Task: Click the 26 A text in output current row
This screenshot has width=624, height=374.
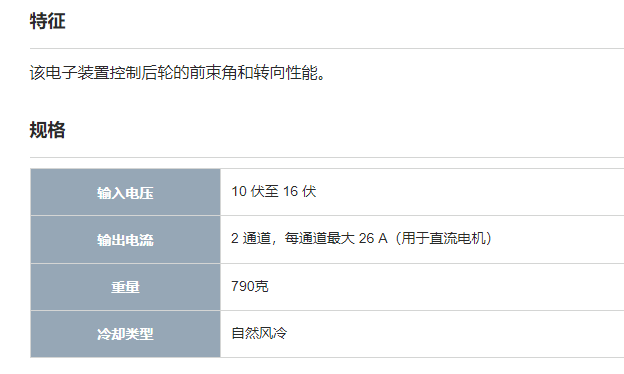Action: coord(373,238)
